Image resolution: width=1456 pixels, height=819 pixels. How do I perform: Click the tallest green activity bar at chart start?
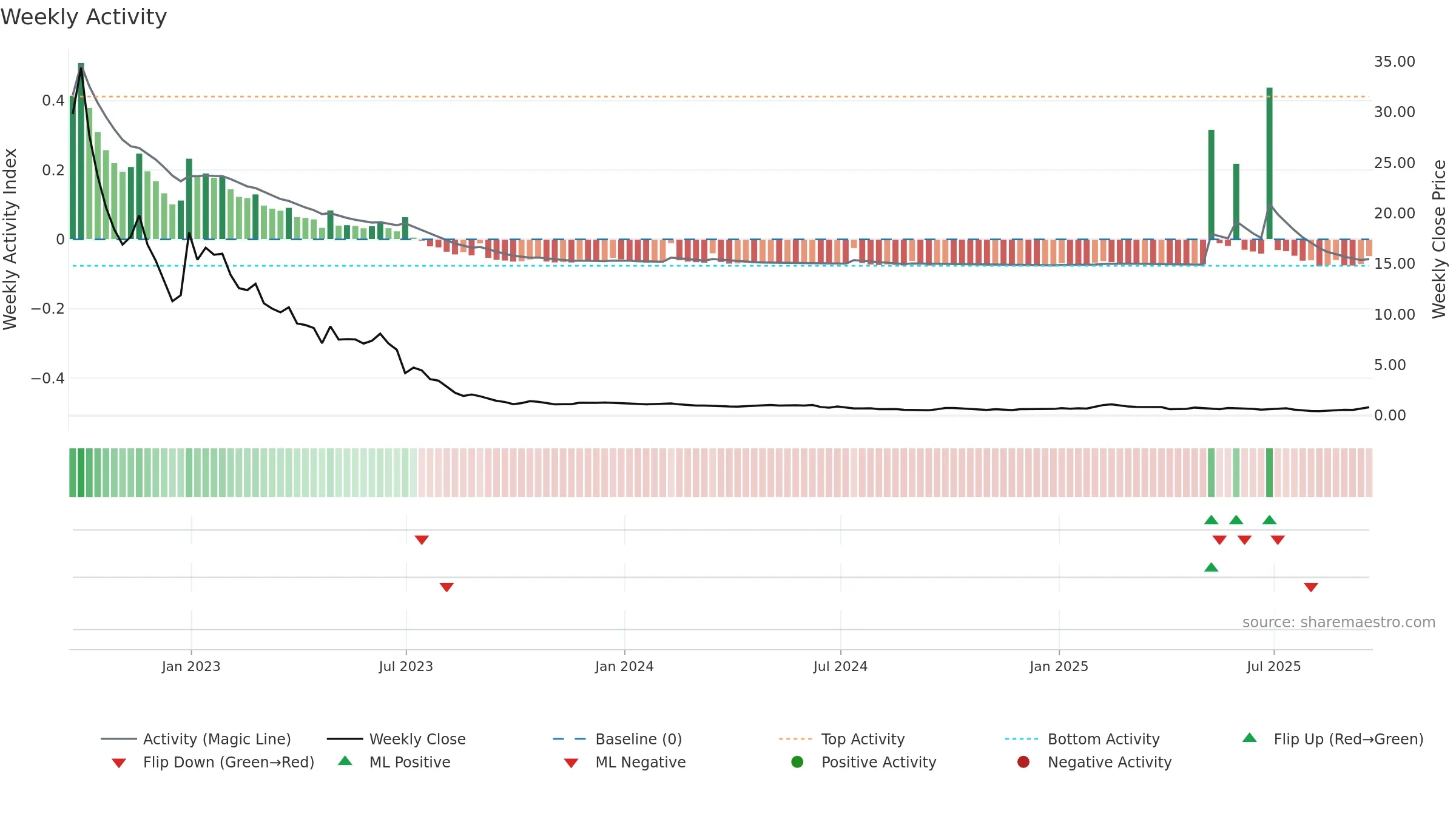click(x=81, y=151)
